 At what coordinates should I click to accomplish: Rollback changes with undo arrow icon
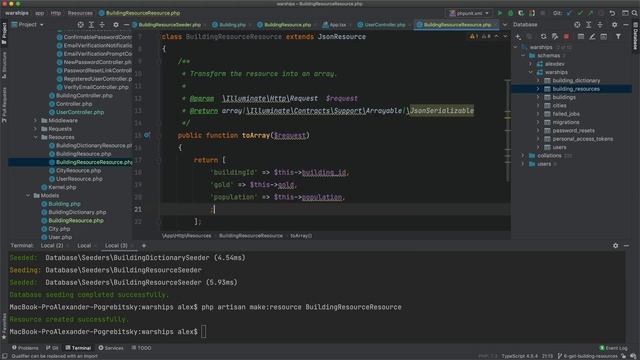tap(612, 13)
